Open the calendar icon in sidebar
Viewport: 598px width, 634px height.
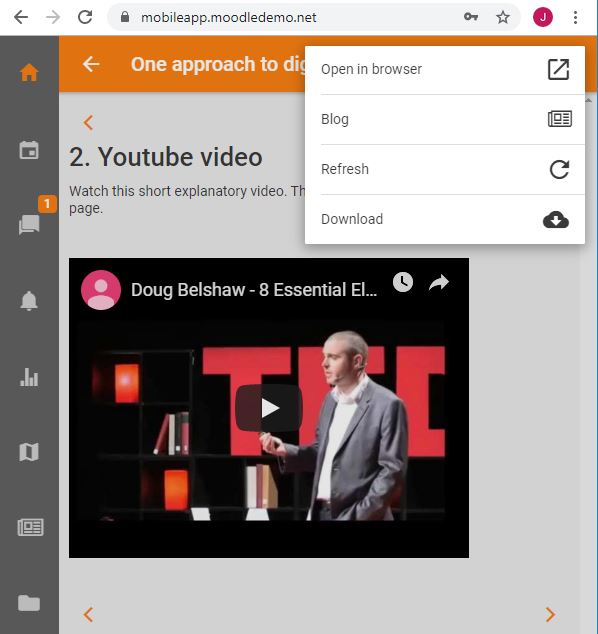[29, 150]
